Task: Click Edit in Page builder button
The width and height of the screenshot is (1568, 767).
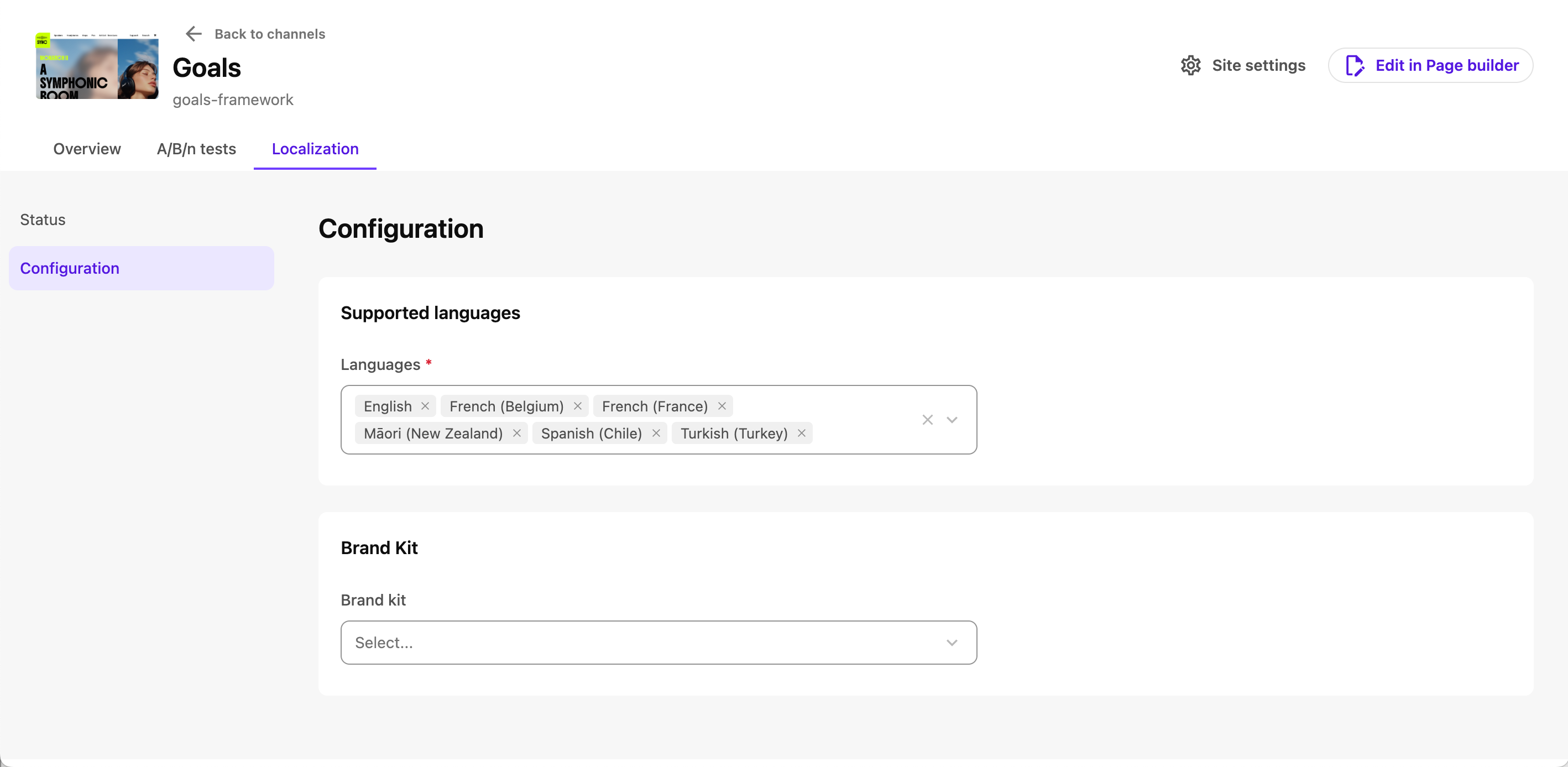Action: [1430, 65]
